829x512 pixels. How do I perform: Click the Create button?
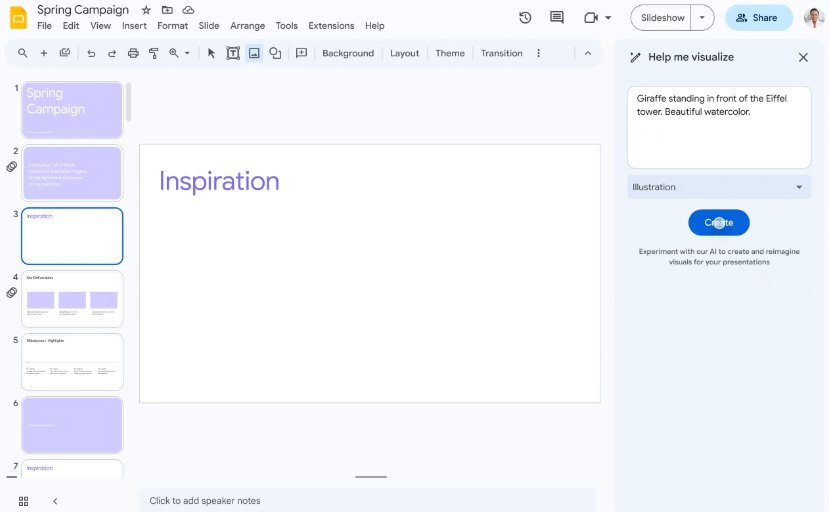point(718,222)
